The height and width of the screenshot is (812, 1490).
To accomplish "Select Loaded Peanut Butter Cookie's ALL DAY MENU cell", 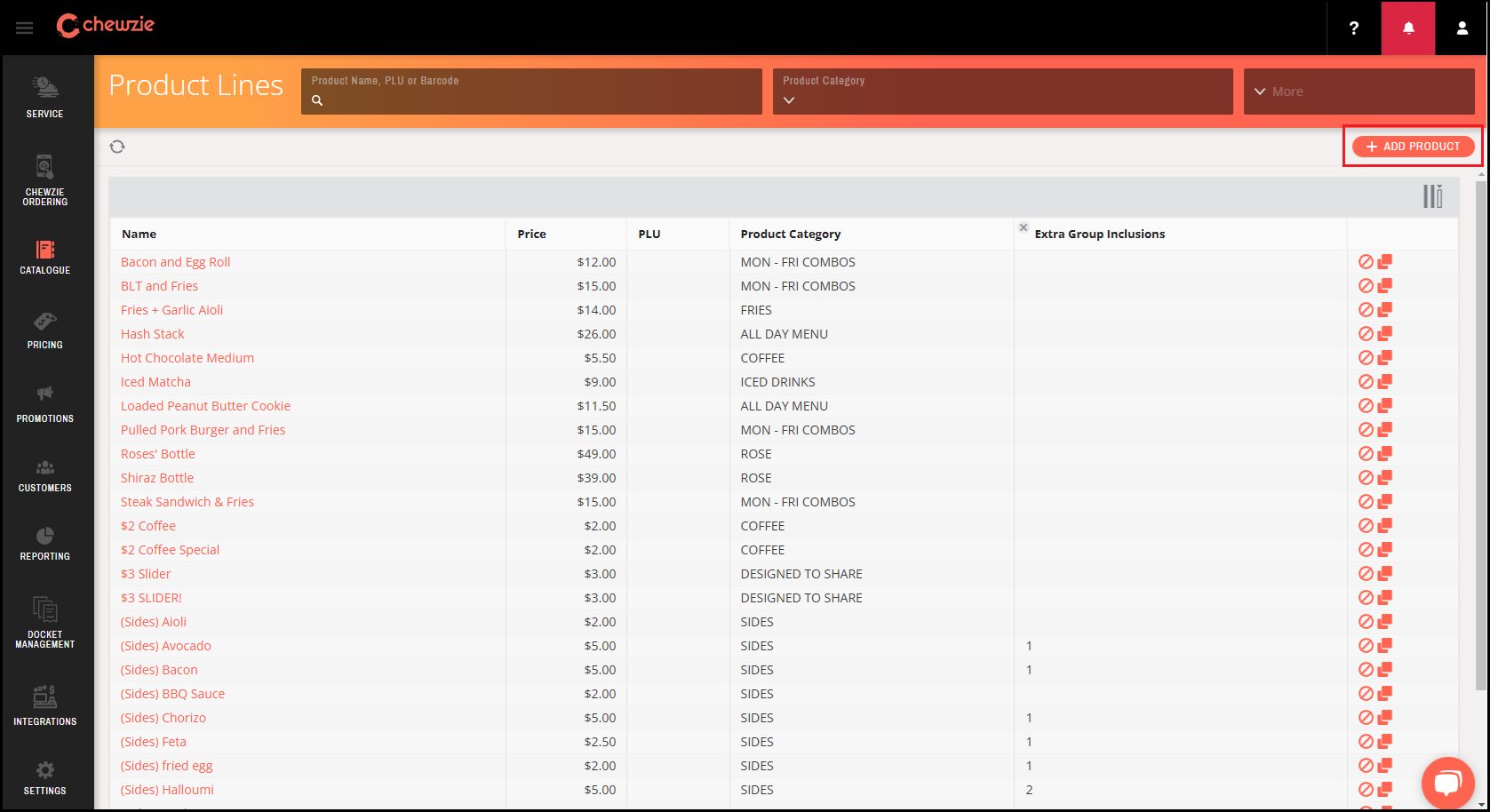I will click(872, 406).
